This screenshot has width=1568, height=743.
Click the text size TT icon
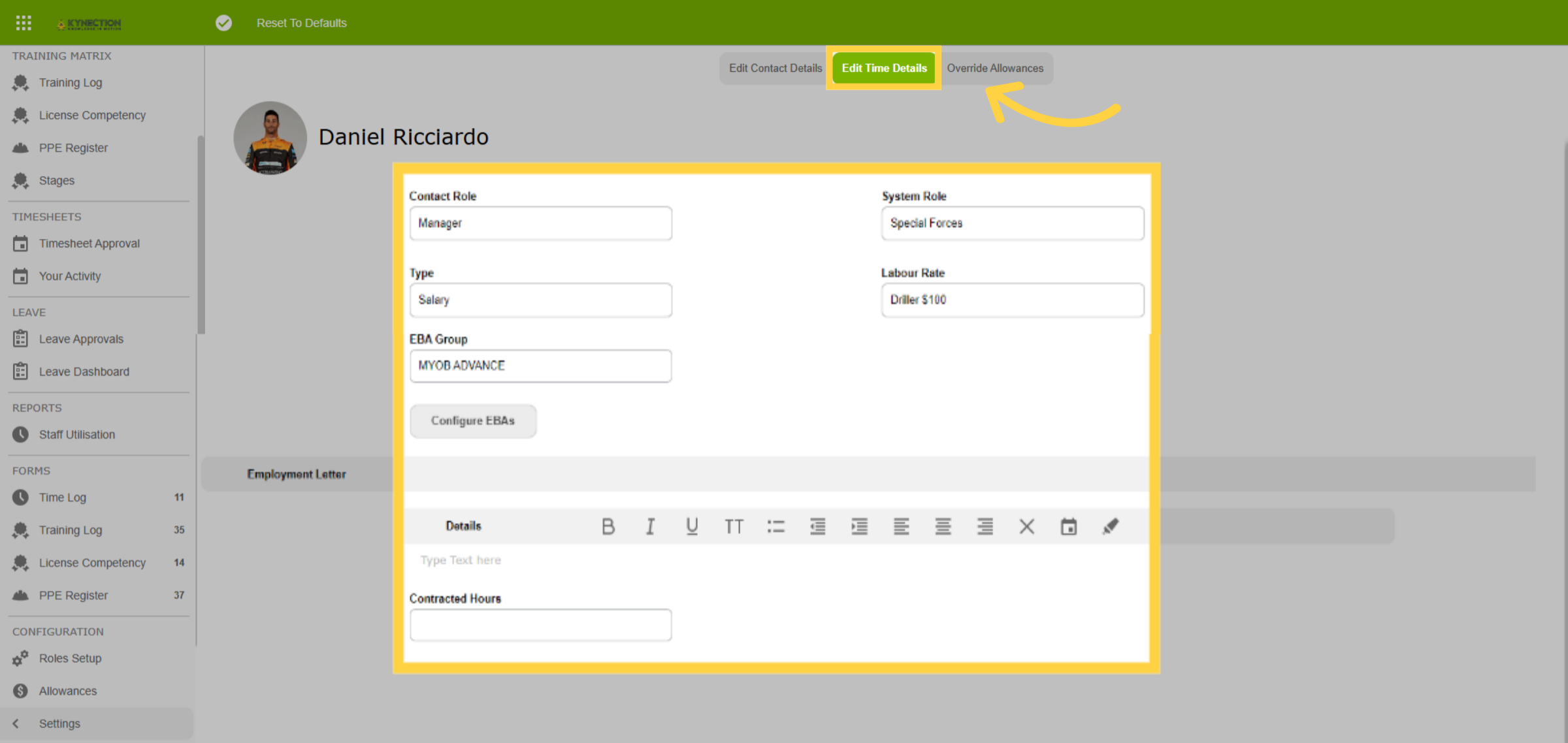734,526
